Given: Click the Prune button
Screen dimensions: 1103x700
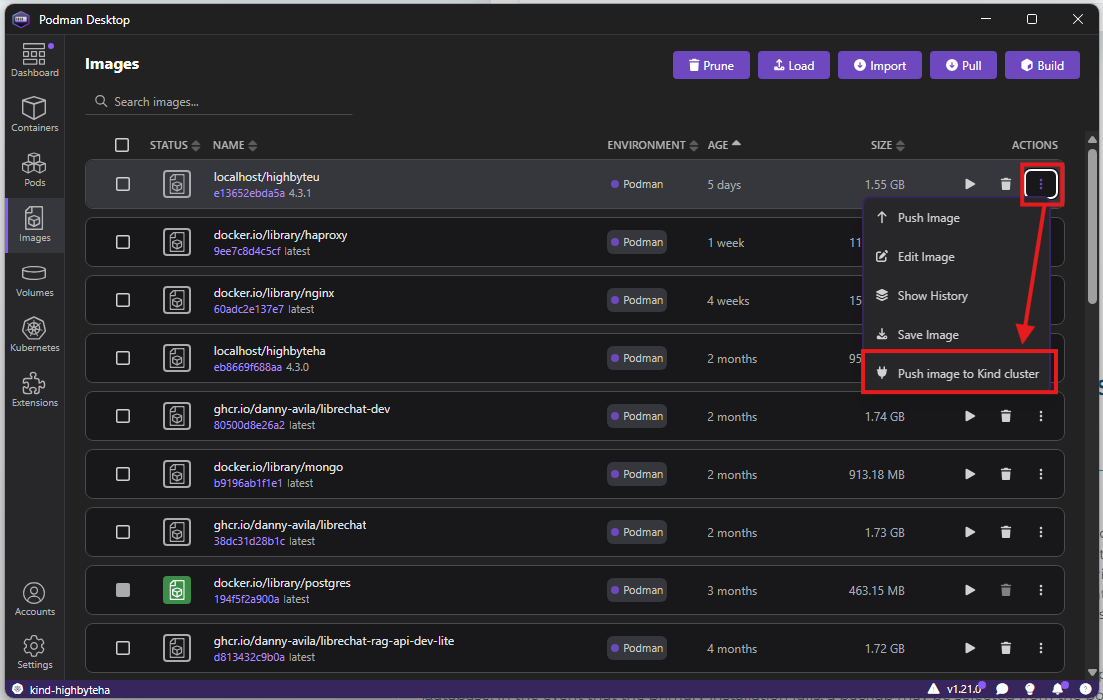Looking at the screenshot, I should pyautogui.click(x=709, y=66).
